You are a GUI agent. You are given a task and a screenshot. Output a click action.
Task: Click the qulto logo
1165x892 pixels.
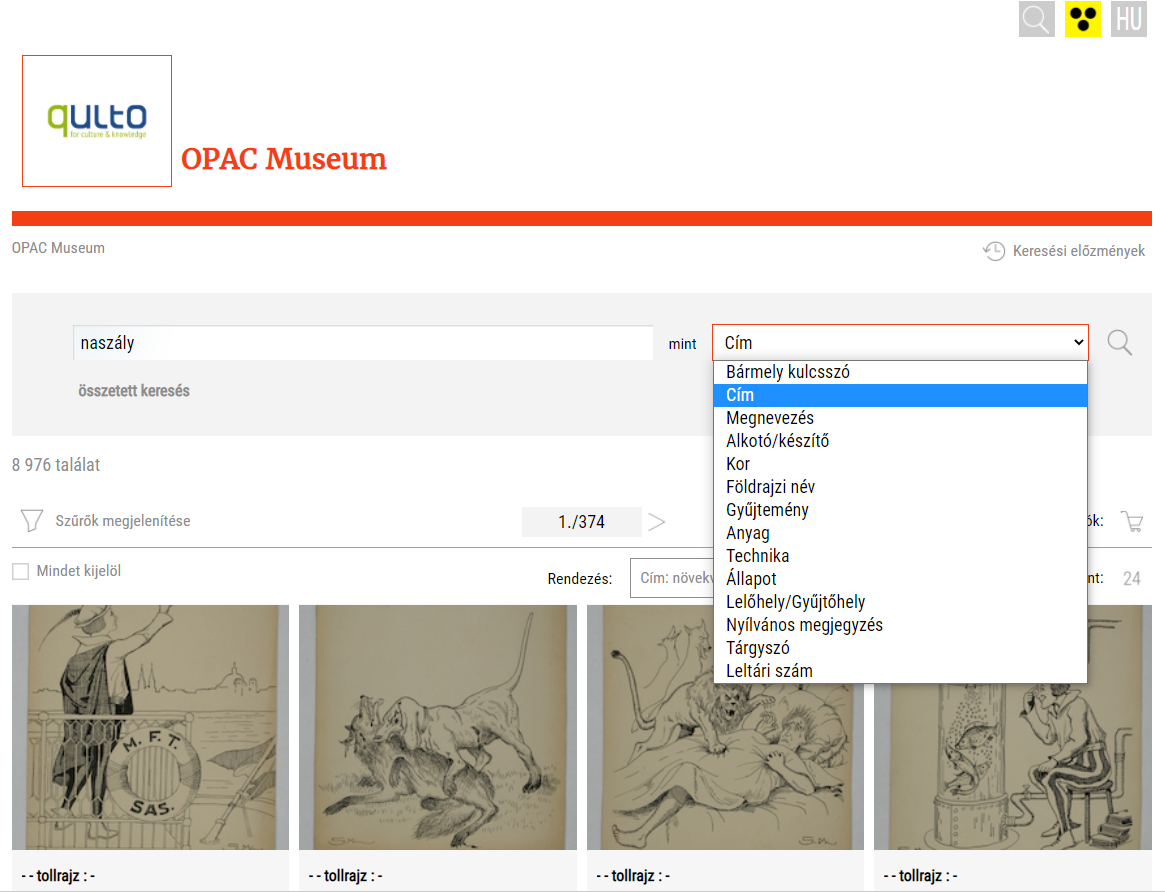click(x=97, y=121)
